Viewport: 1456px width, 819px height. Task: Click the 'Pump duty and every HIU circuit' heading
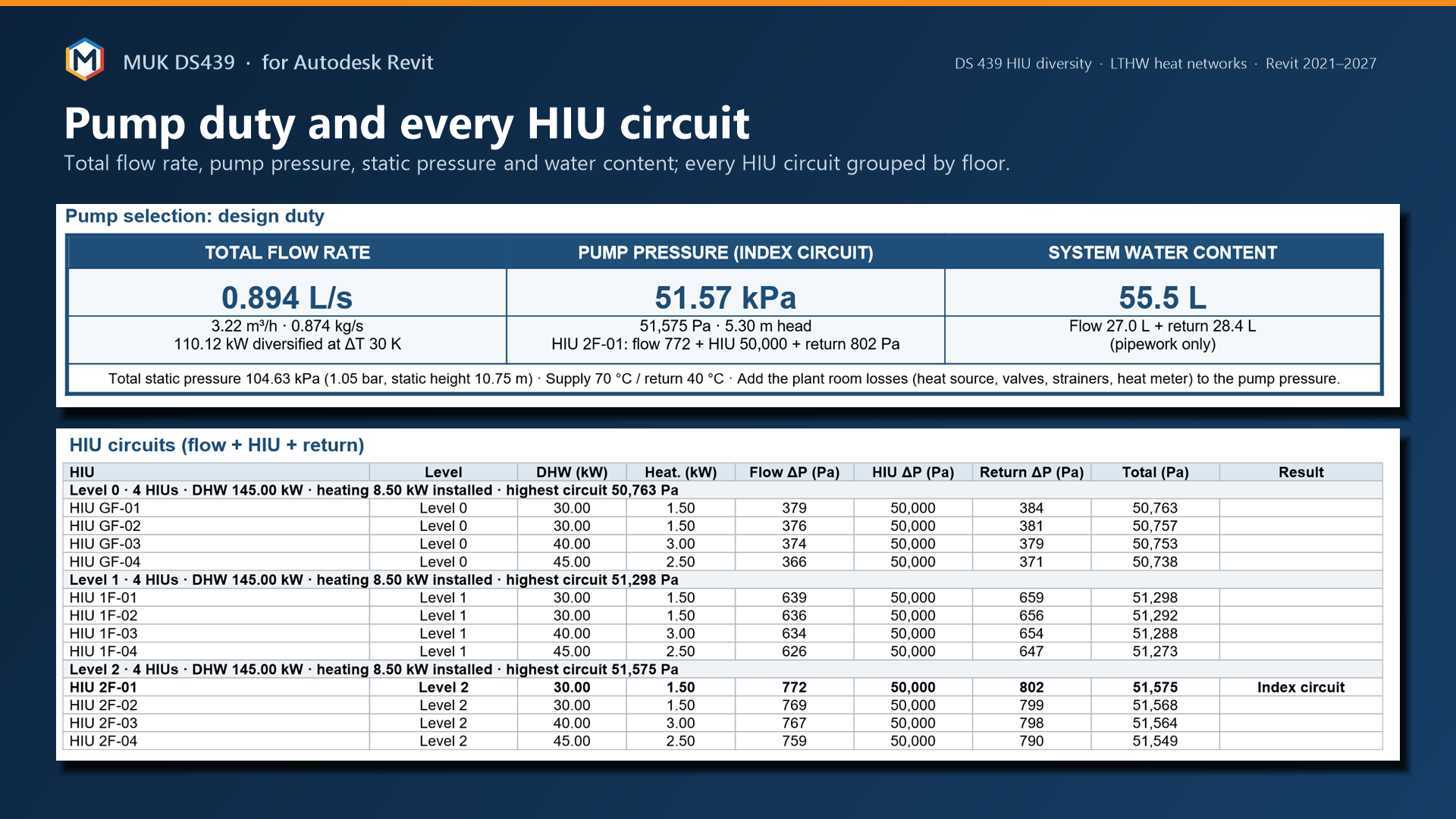[x=406, y=124]
